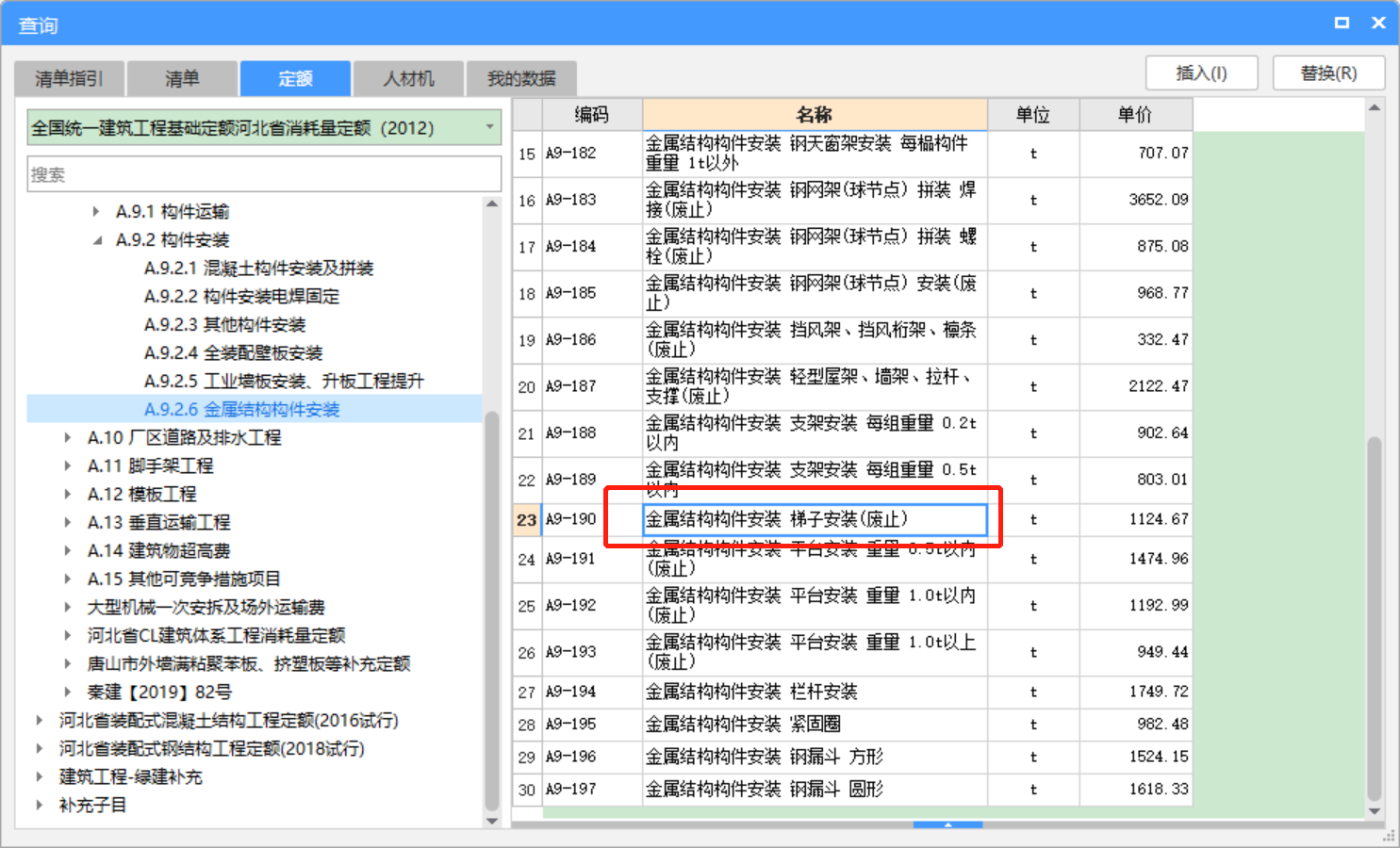Select row A9-197 钢漏斗 圆形

pos(853,790)
